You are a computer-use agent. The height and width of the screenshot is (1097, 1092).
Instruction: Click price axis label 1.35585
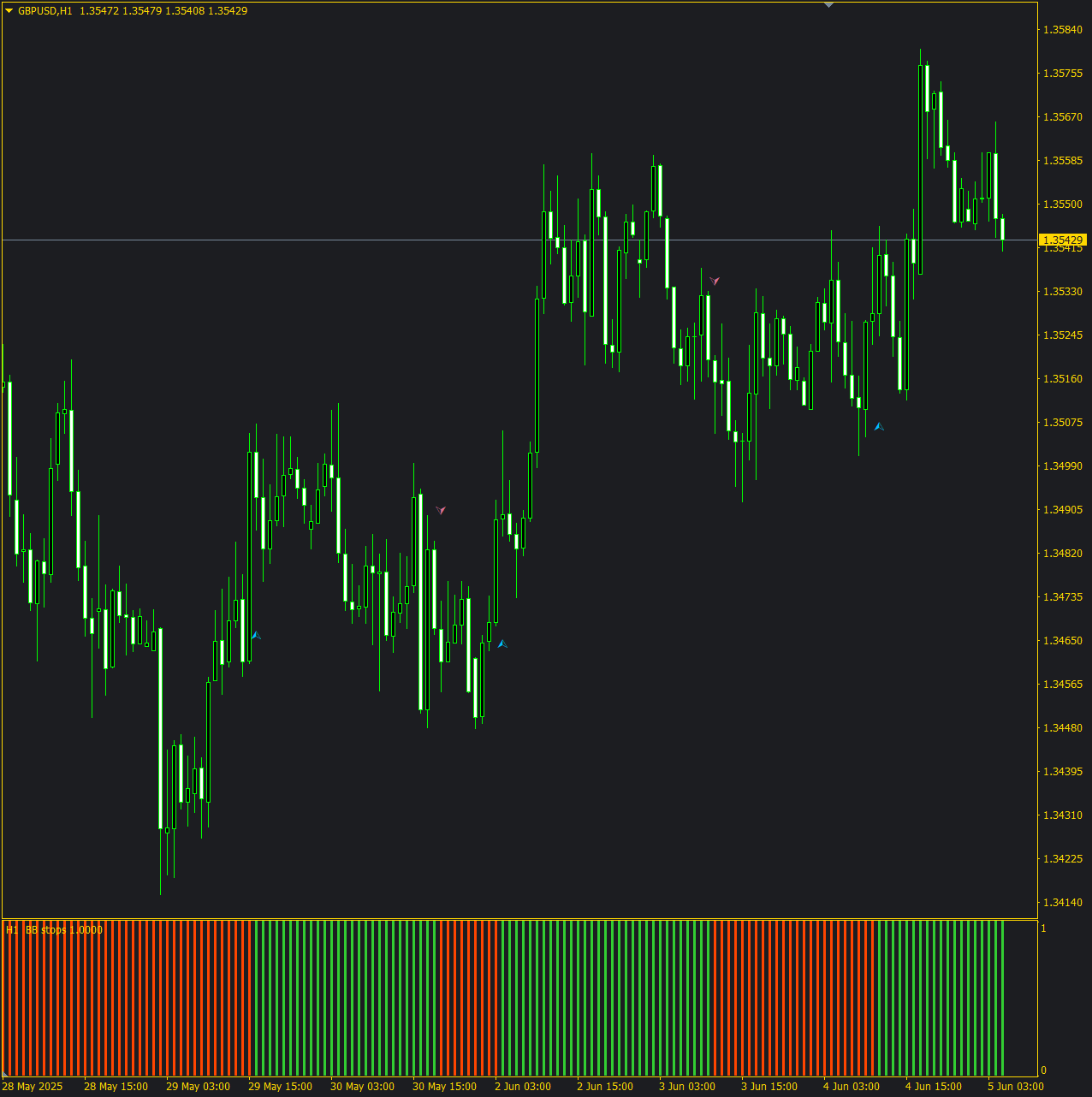(x=1062, y=161)
